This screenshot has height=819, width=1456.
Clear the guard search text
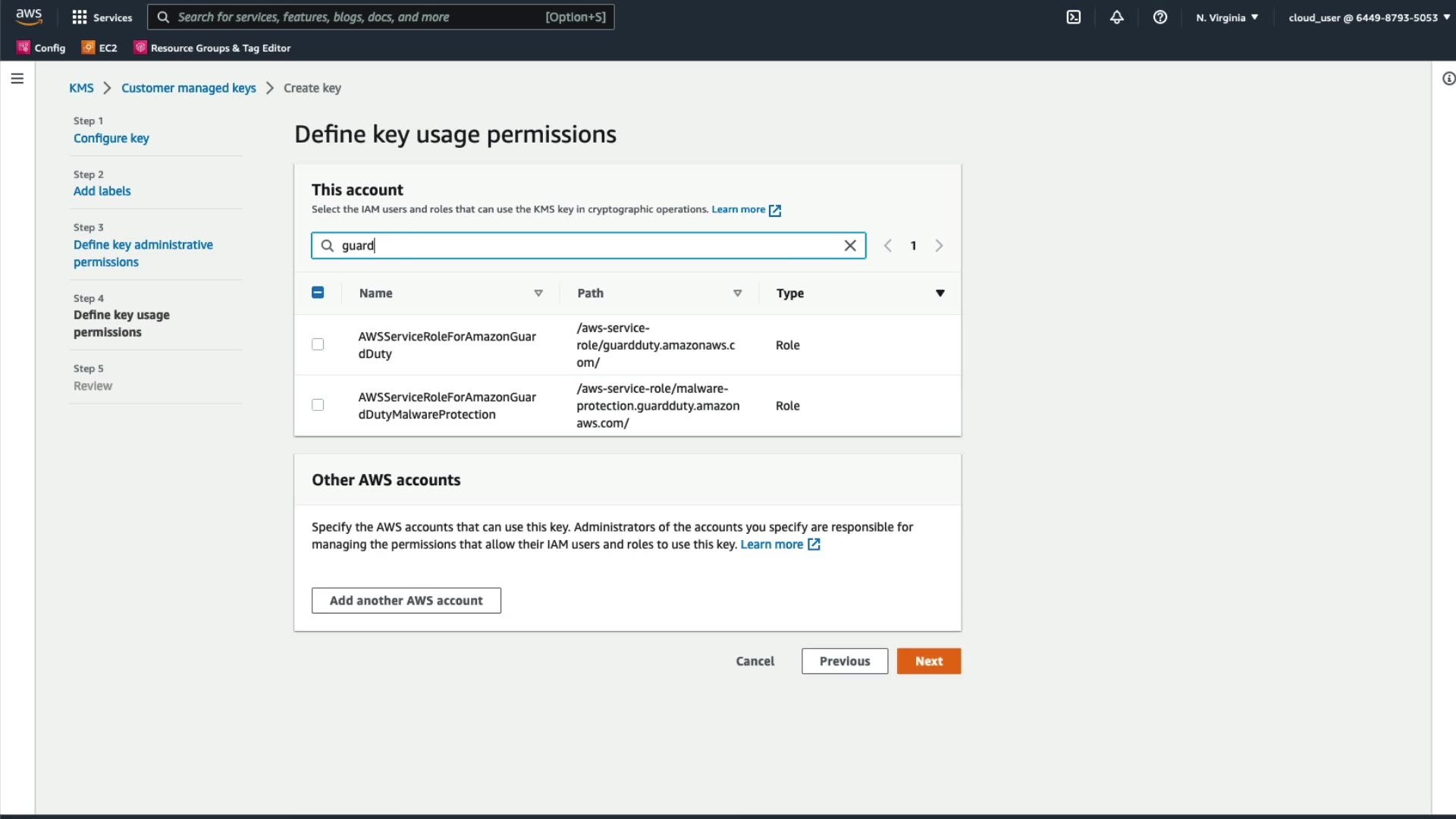tap(850, 246)
